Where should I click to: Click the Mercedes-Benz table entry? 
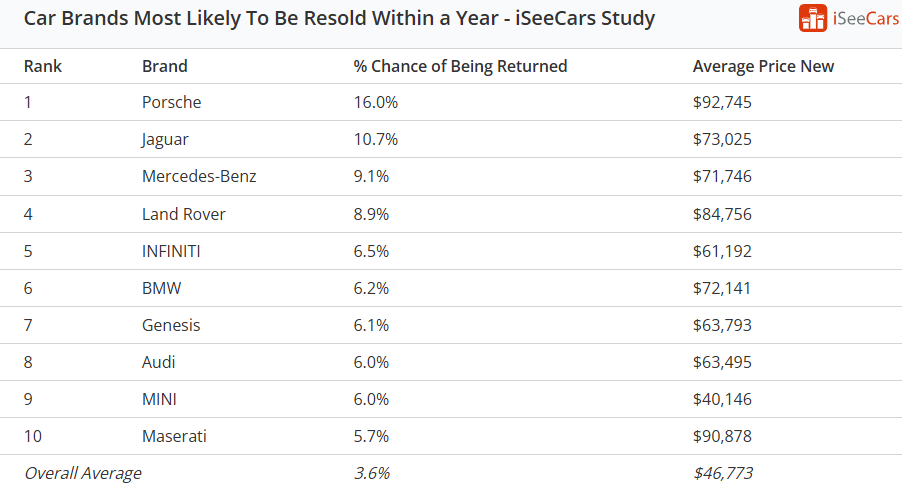[199, 176]
